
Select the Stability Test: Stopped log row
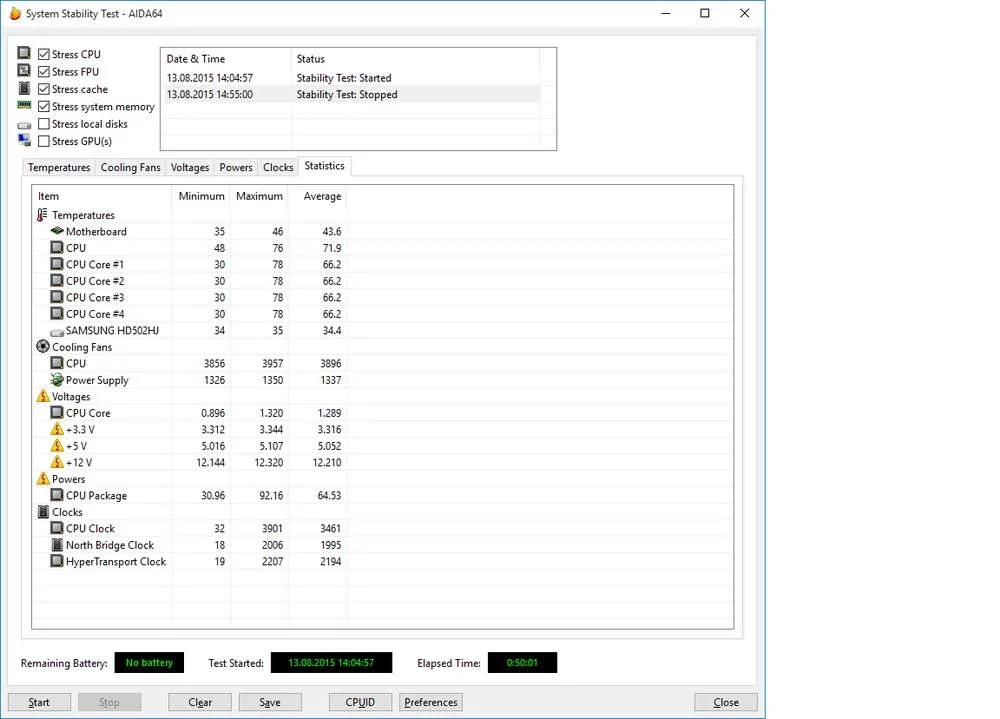click(350, 94)
